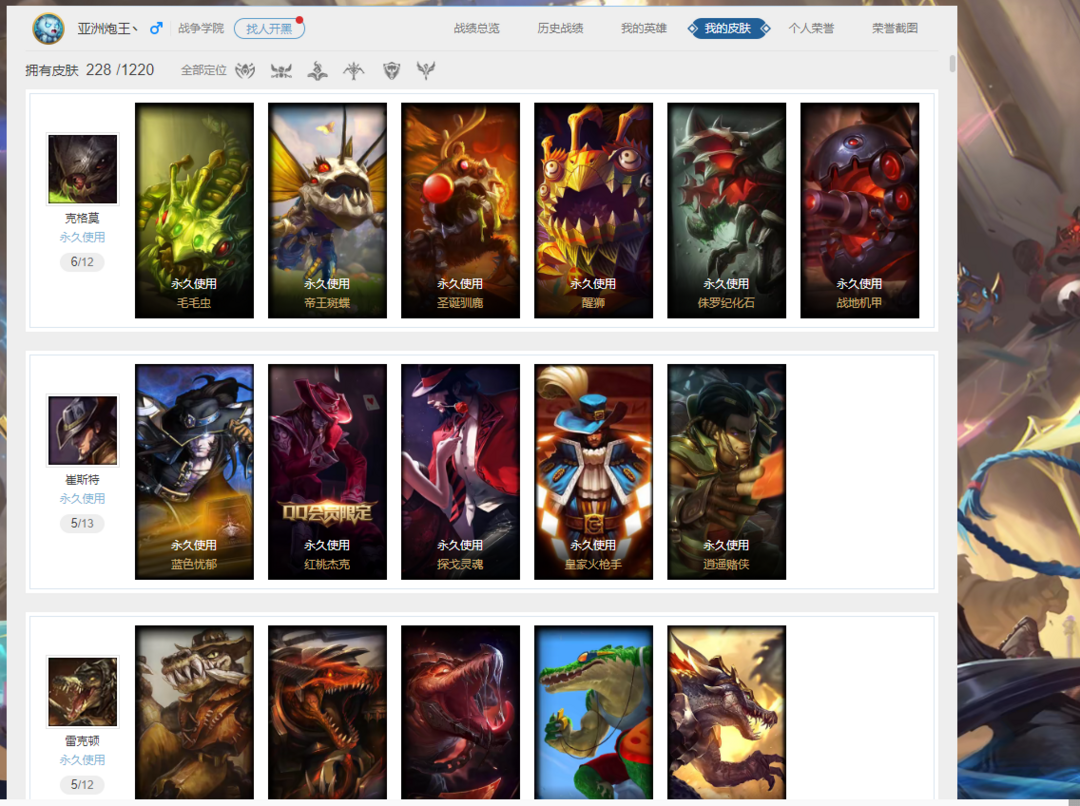Open the 圣诞驯鹿 skin card

pyautogui.click(x=460, y=211)
